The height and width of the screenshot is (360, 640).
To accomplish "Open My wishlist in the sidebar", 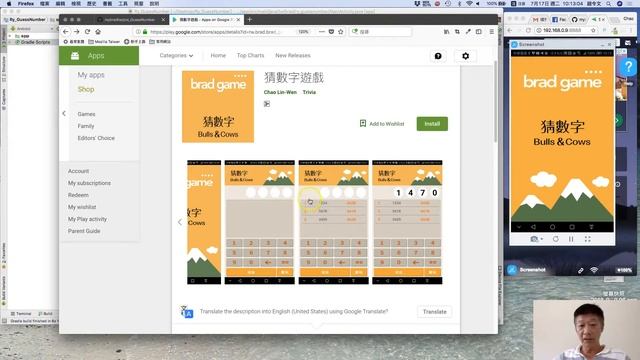I will click(x=82, y=207).
